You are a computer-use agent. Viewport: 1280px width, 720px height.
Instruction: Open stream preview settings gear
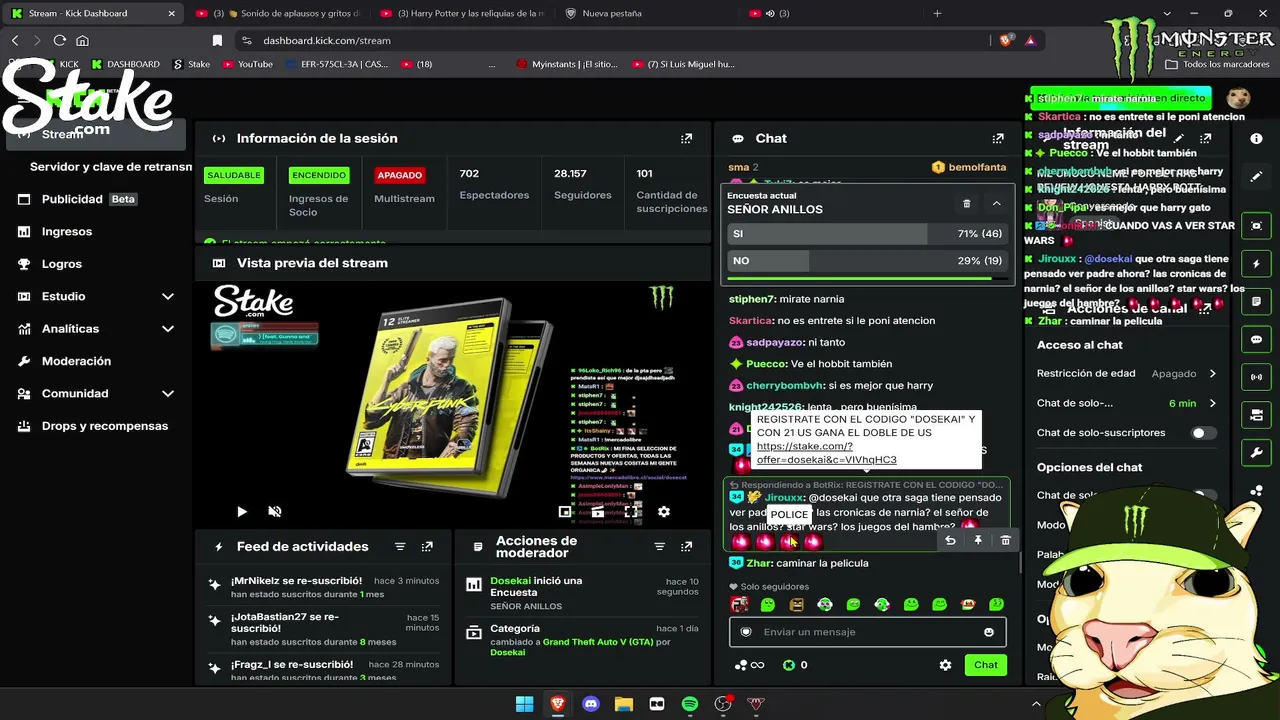663,512
